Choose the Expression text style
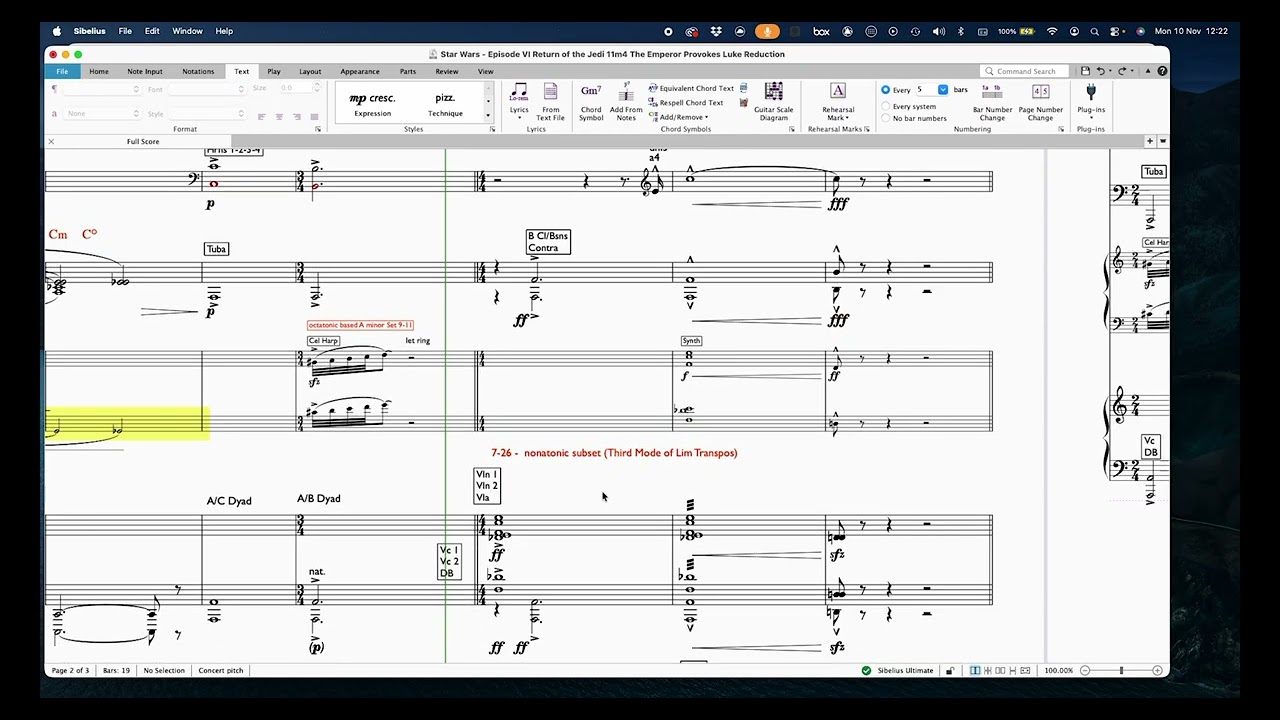 point(372,104)
